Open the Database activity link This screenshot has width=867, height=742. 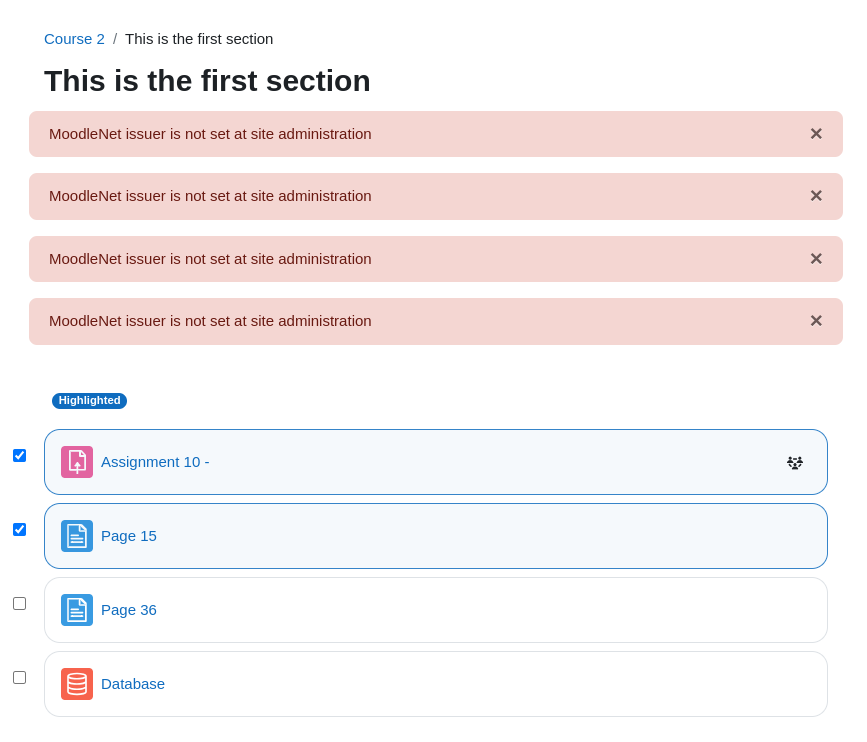[x=133, y=684]
